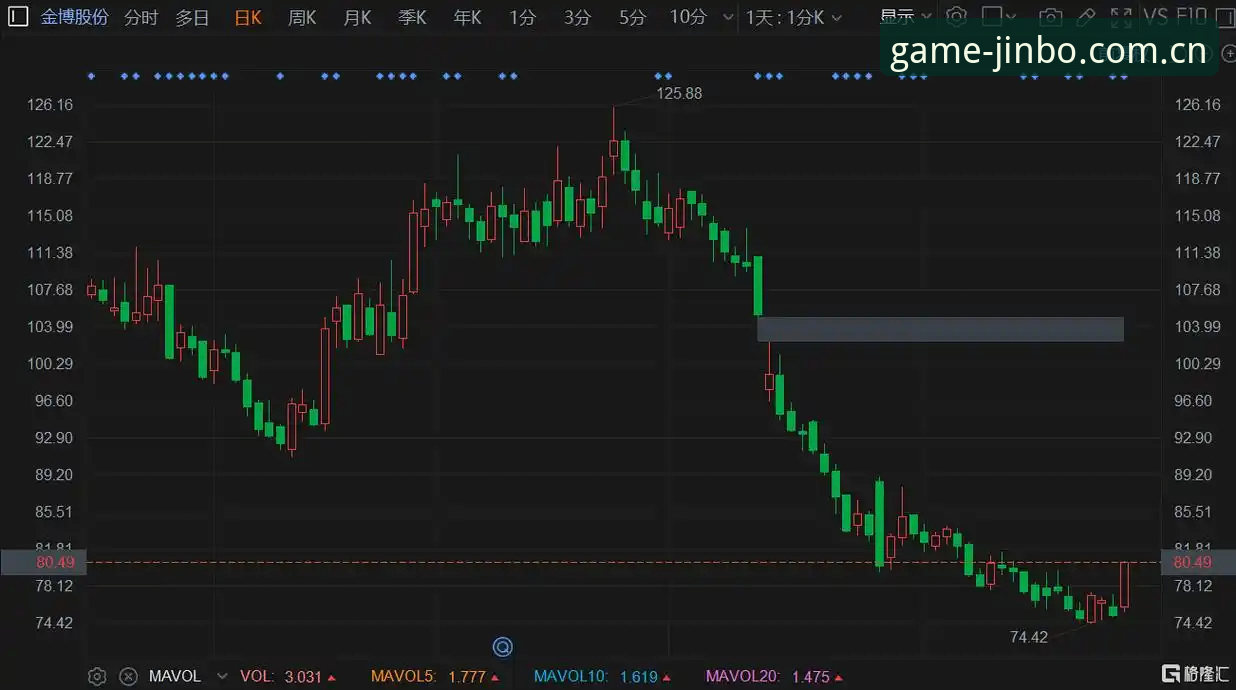Select the 年K period tab
This screenshot has height=690, width=1236.
coord(467,17)
